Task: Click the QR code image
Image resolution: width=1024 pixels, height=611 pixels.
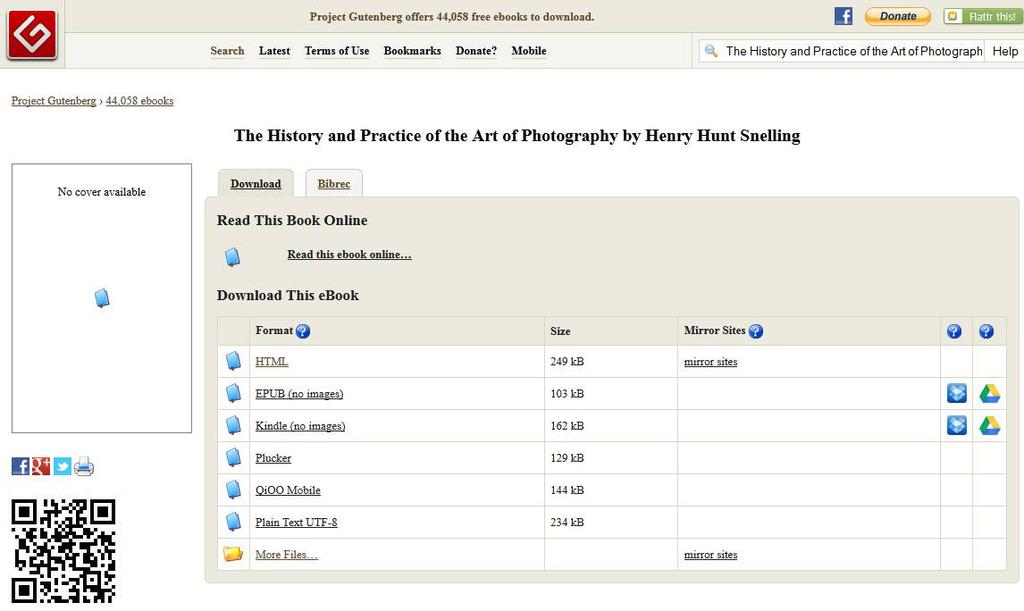Action: 63,551
